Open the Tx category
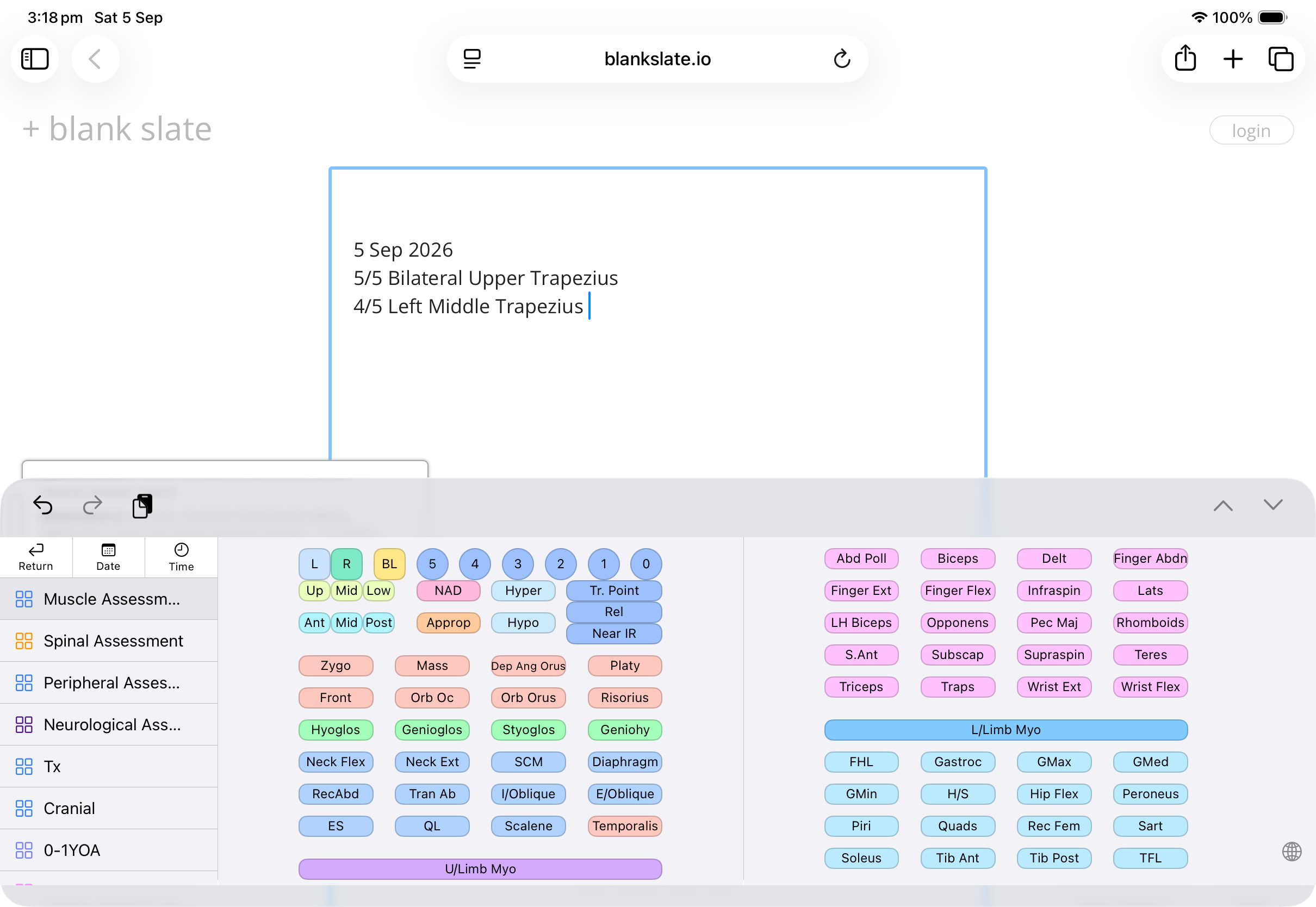The width and height of the screenshot is (1316, 907). pos(109,767)
